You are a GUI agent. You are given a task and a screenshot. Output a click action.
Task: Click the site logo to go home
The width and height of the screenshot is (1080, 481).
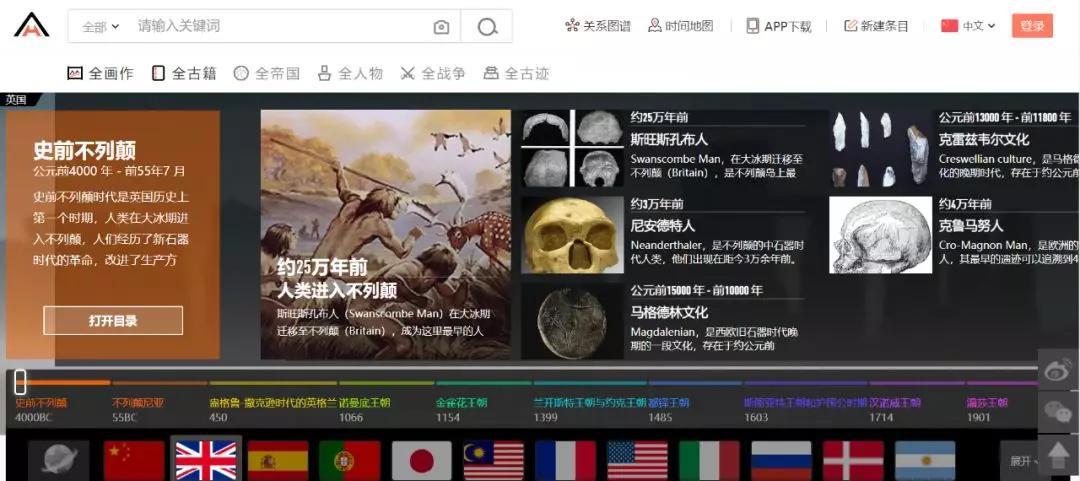[32, 25]
